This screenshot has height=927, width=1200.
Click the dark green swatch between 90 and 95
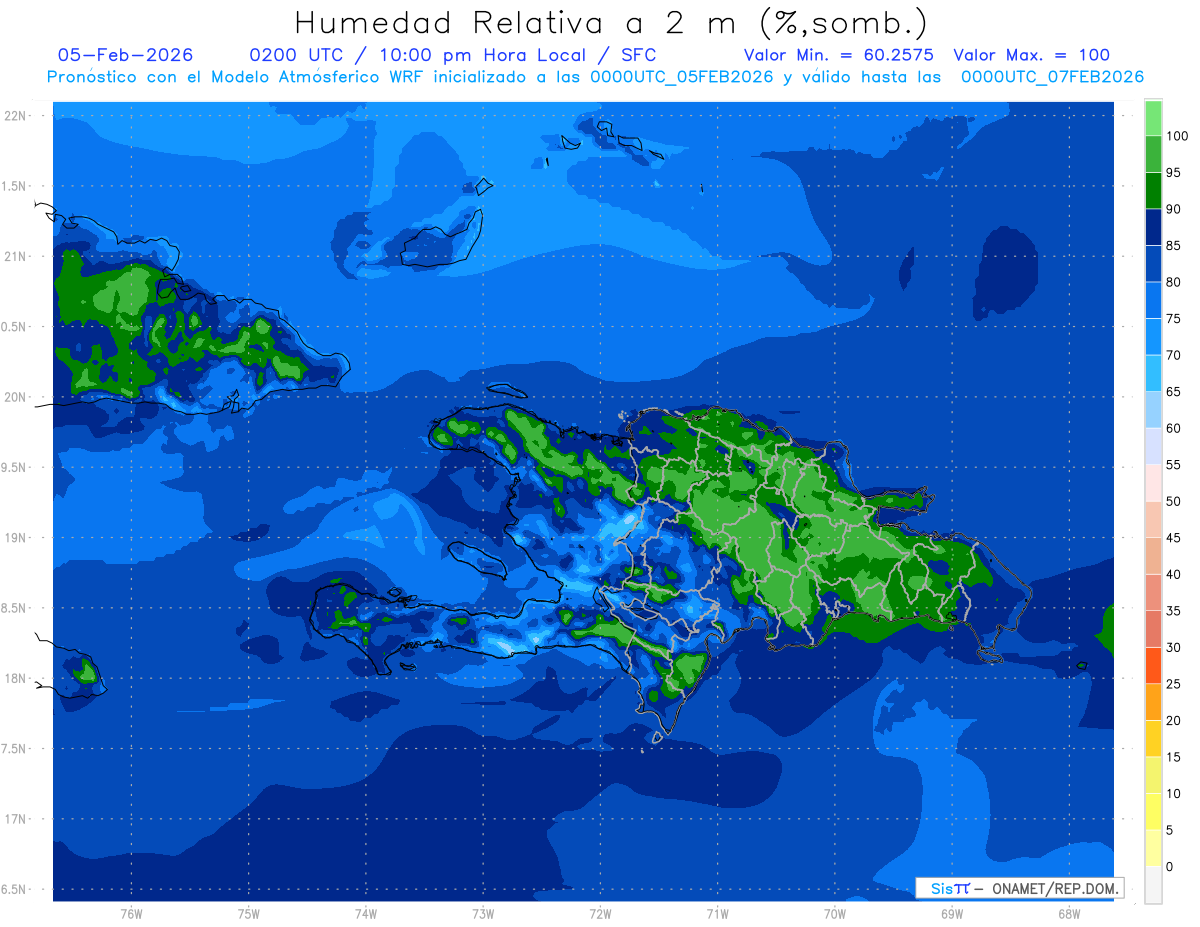click(1153, 191)
